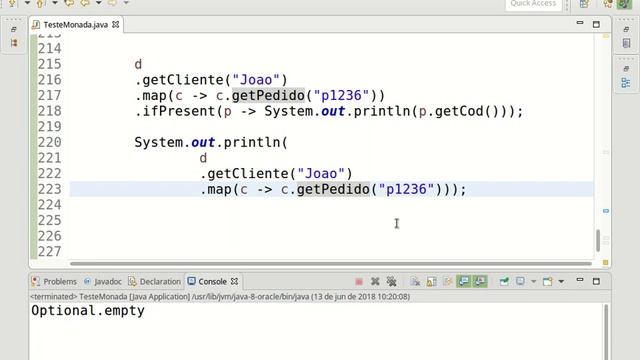
Task: Click p.getCod() on line 218
Action: click(459, 111)
